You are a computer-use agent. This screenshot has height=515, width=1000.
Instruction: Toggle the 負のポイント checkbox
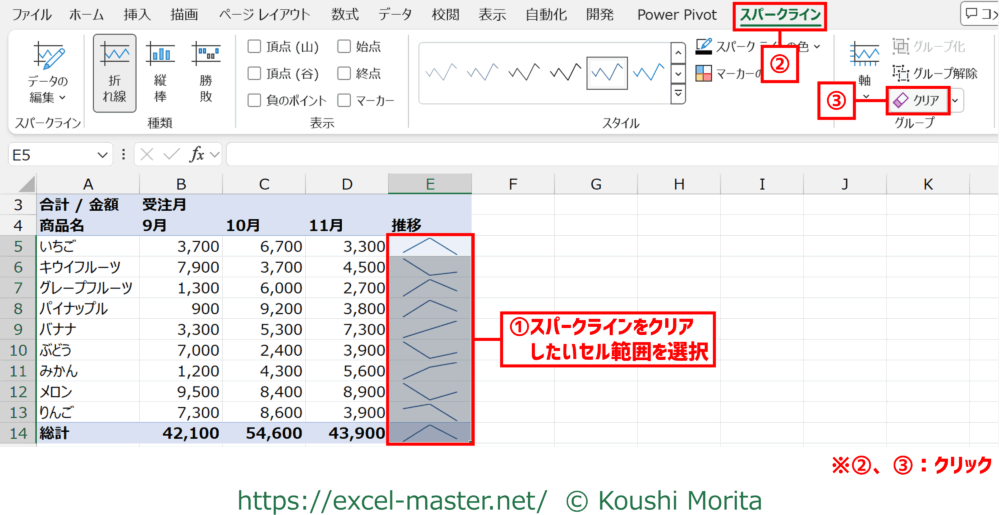pos(255,100)
